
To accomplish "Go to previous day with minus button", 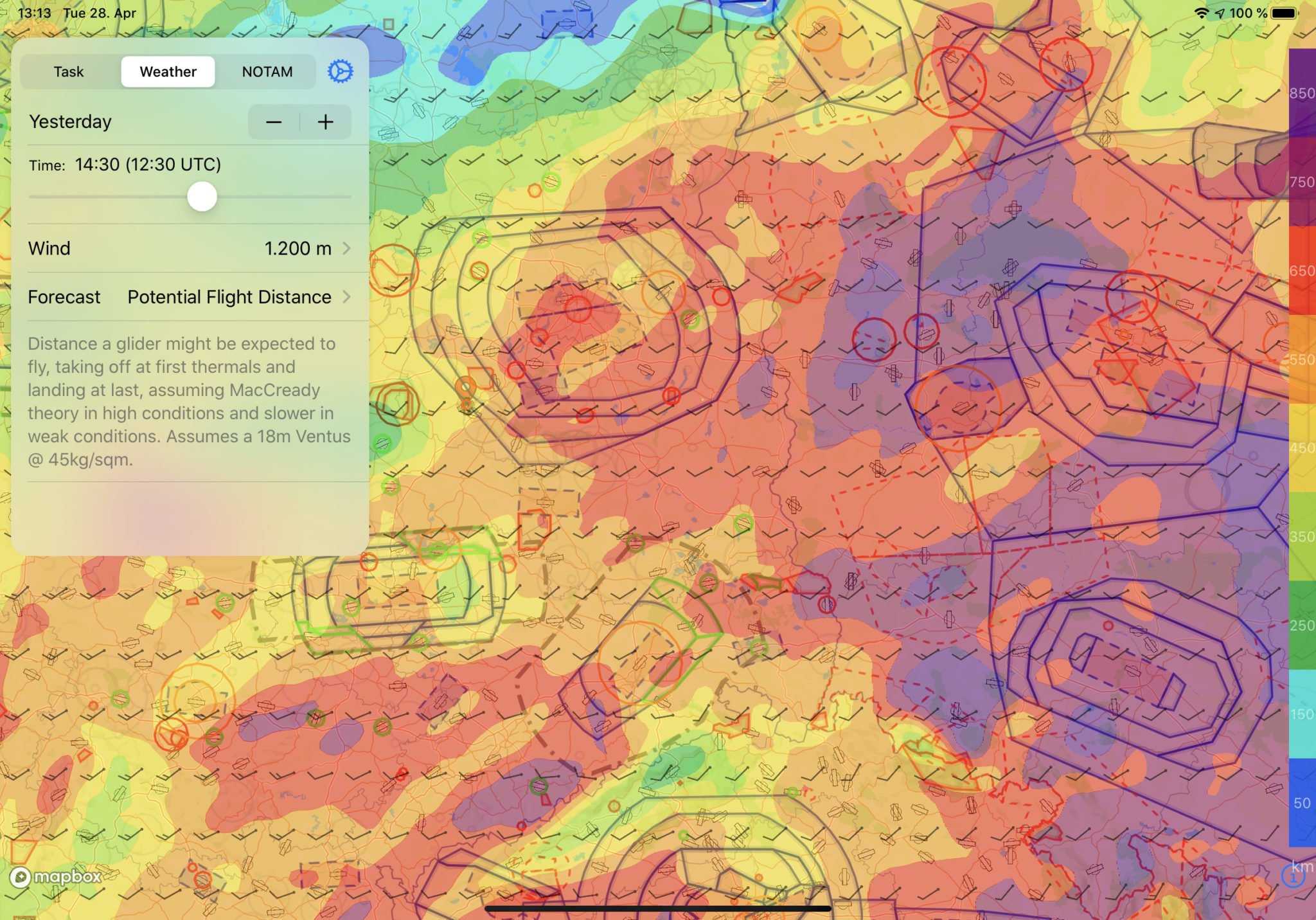I will click(274, 122).
